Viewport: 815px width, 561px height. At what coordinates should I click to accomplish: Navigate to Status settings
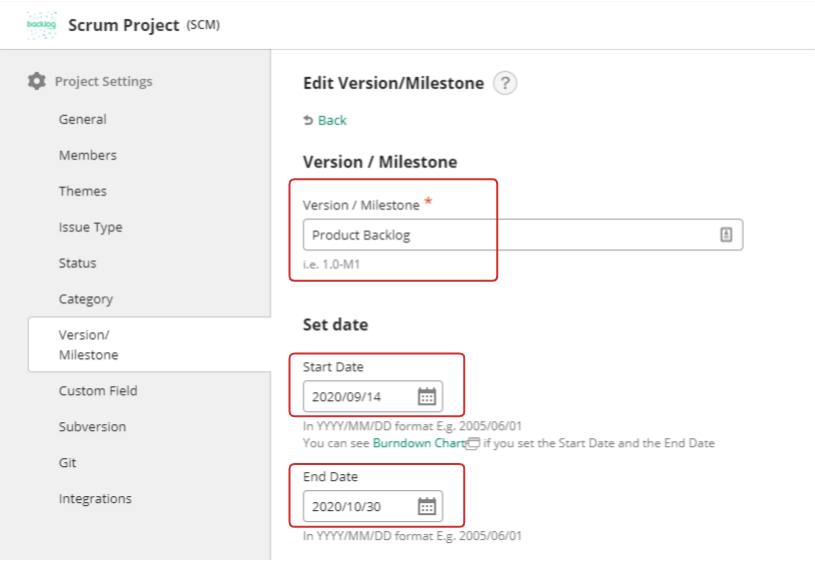tap(77, 263)
